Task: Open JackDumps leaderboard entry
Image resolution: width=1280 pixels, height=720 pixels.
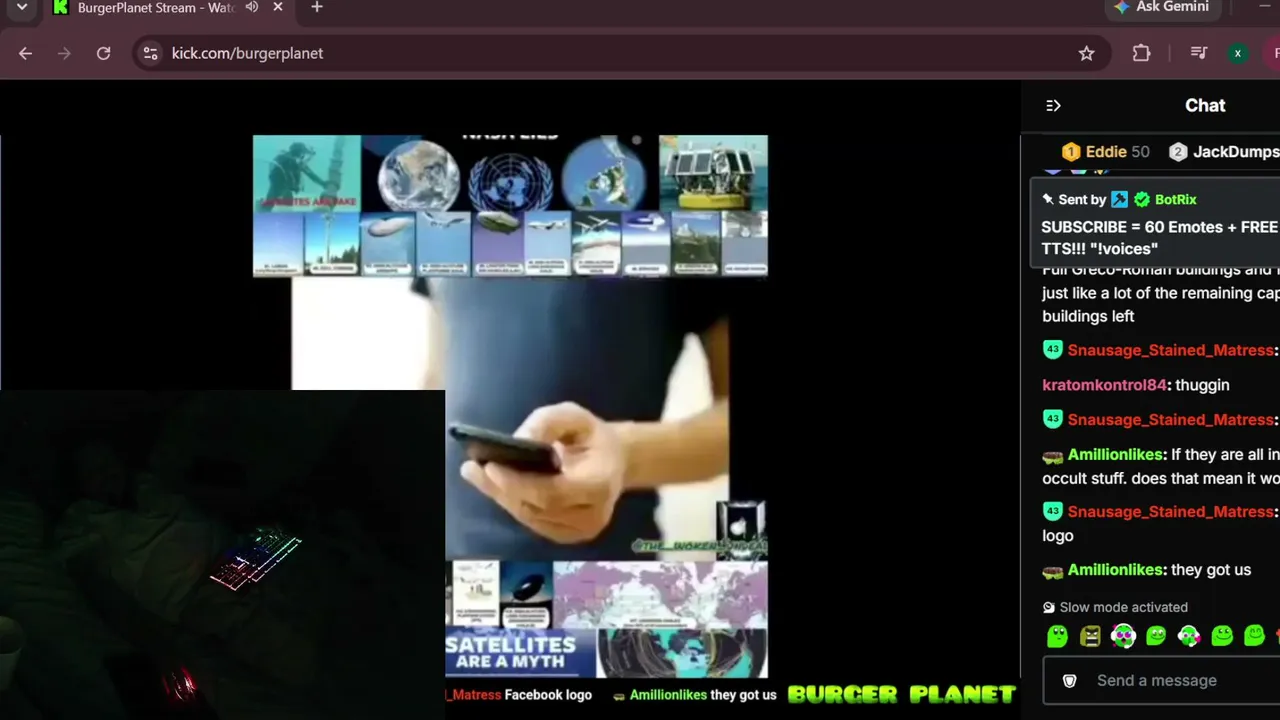Action: pyautogui.click(x=1223, y=152)
